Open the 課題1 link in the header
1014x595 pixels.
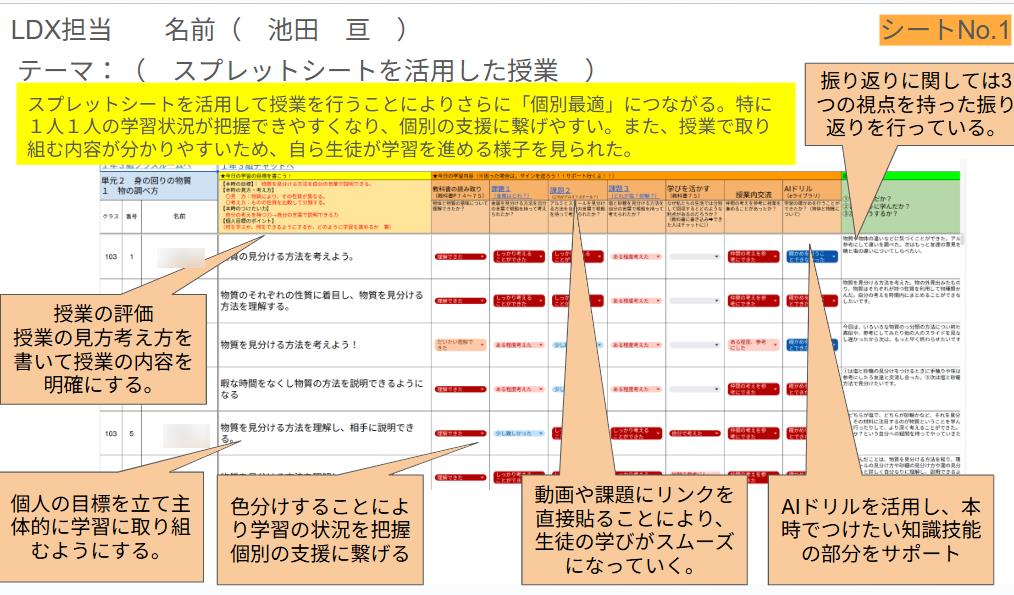[503, 187]
